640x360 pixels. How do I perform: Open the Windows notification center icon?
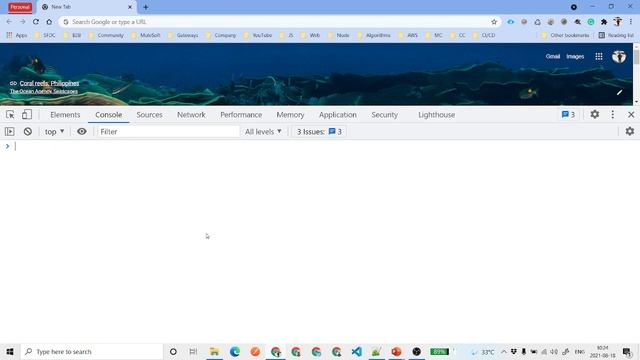click(627, 351)
